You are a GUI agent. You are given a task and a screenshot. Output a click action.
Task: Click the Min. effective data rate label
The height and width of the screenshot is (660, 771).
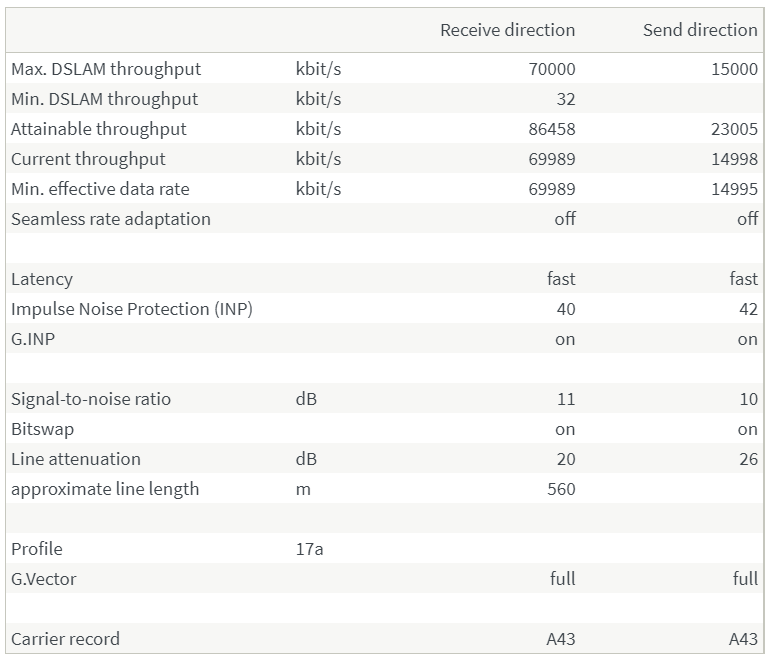[100, 189]
